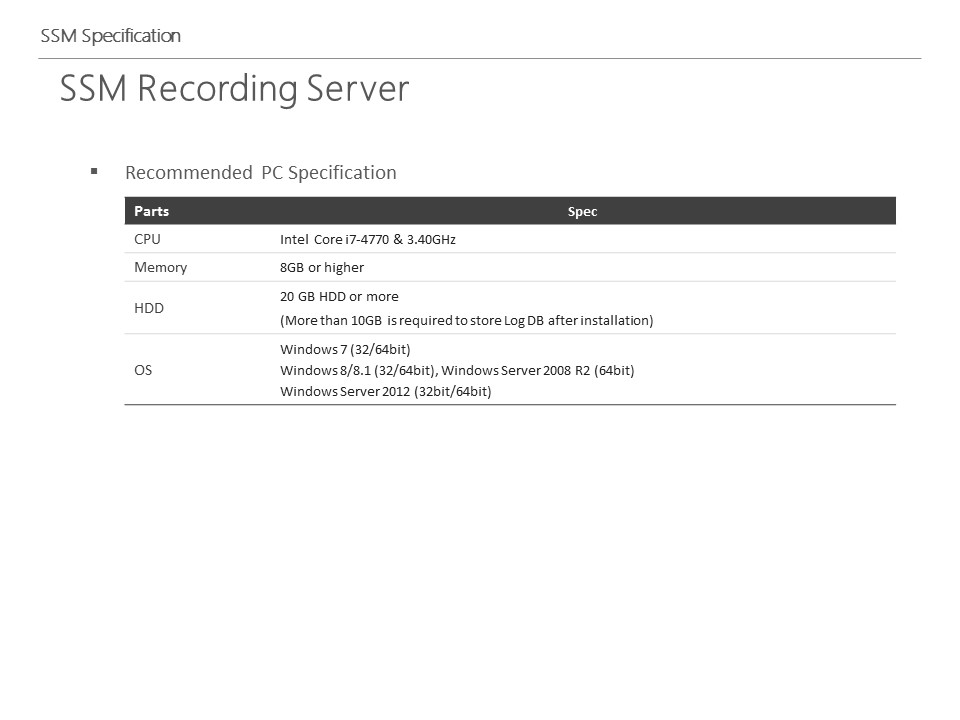Click the Recommended PC Specification heading
The height and width of the screenshot is (720, 960).
coord(261,173)
